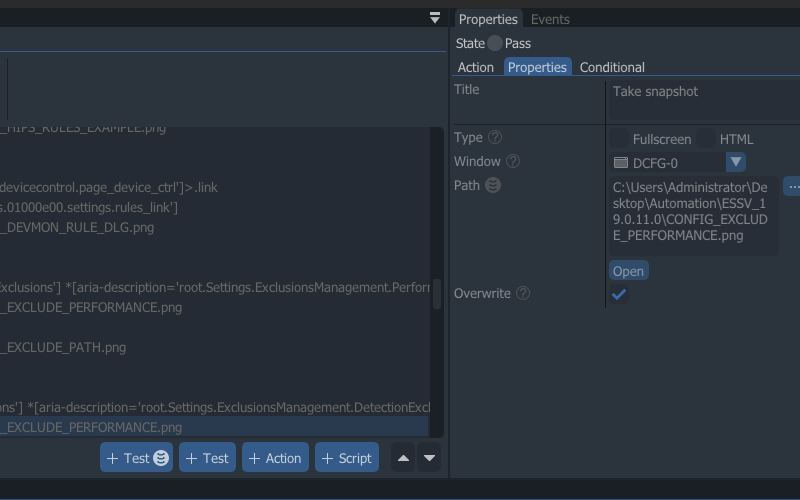The image size is (800, 500).
Task: Browse for path with the ellipsis button
Action: (x=791, y=186)
